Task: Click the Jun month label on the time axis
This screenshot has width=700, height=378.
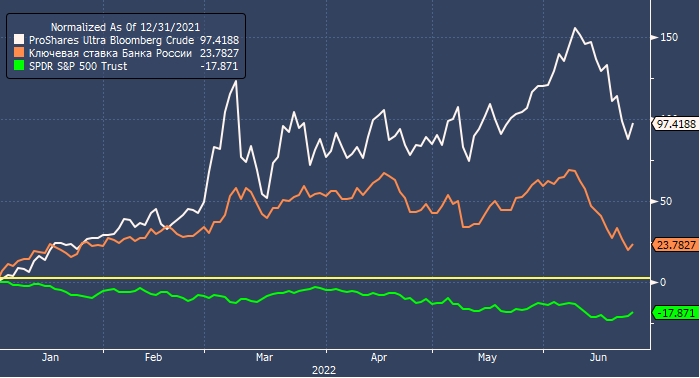Action: [598, 357]
